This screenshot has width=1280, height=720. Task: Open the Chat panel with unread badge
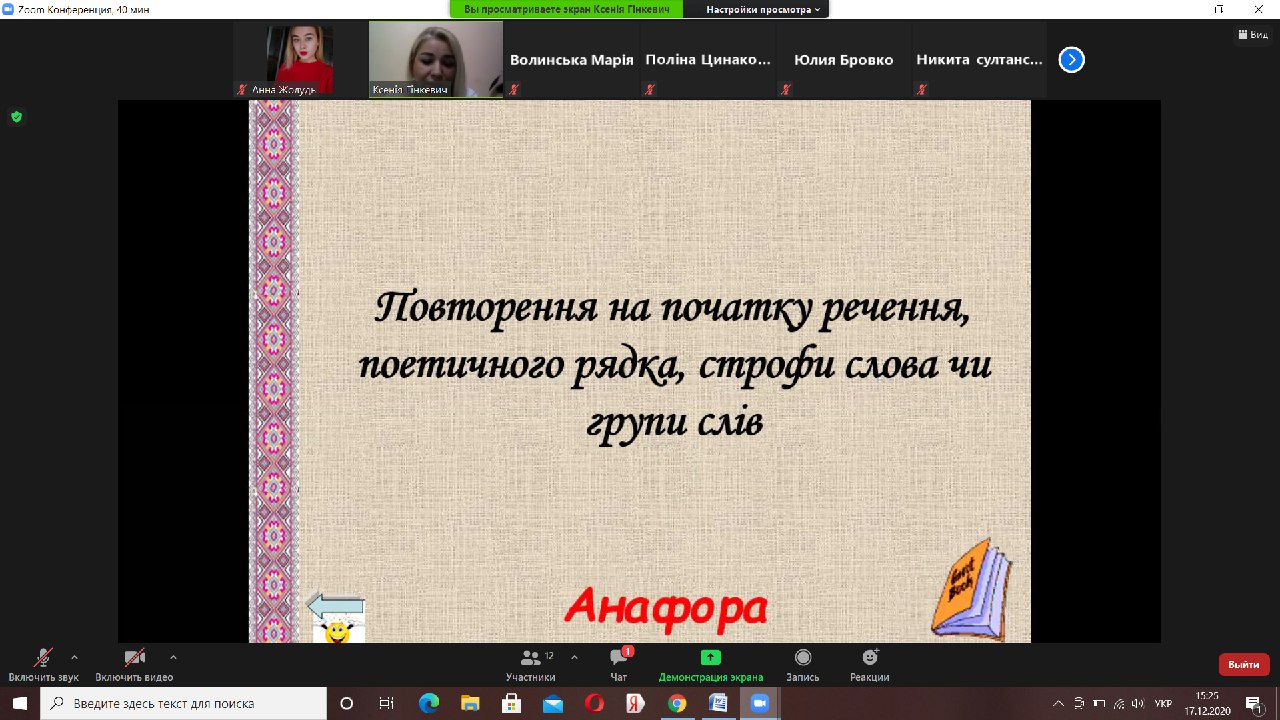click(x=619, y=659)
